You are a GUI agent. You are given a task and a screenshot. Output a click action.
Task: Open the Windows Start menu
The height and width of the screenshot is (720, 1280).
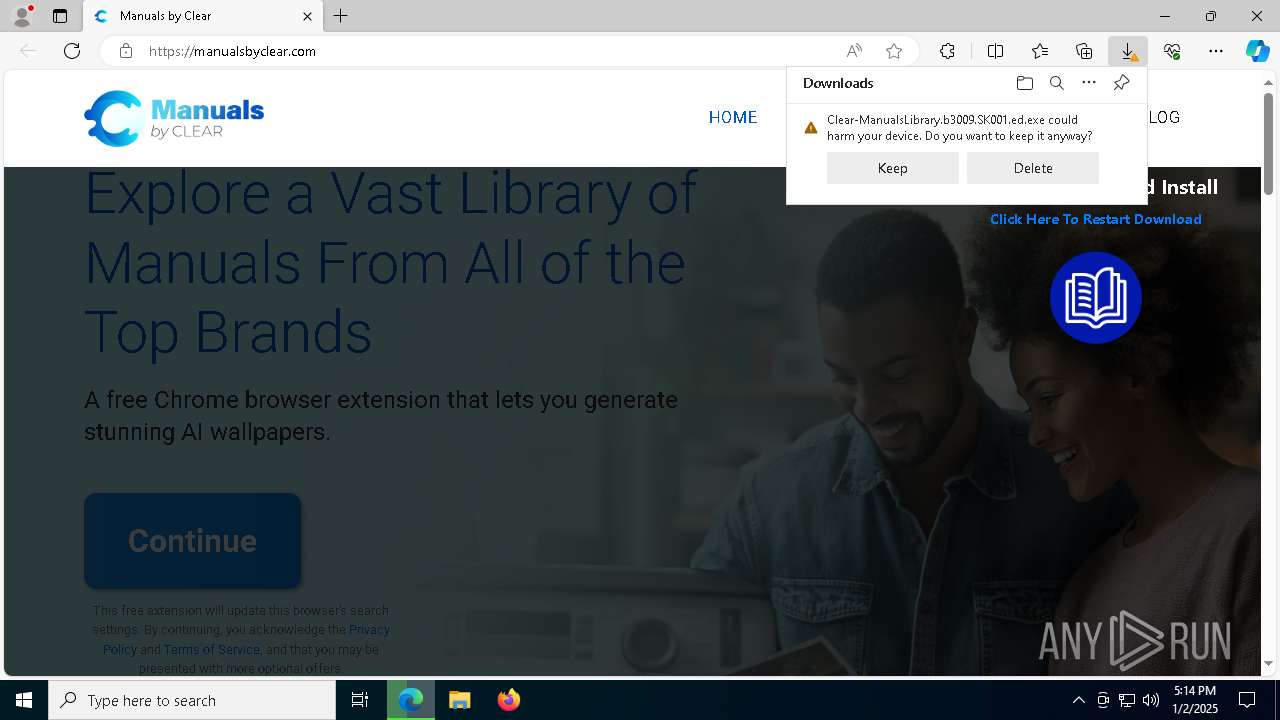coord(24,700)
